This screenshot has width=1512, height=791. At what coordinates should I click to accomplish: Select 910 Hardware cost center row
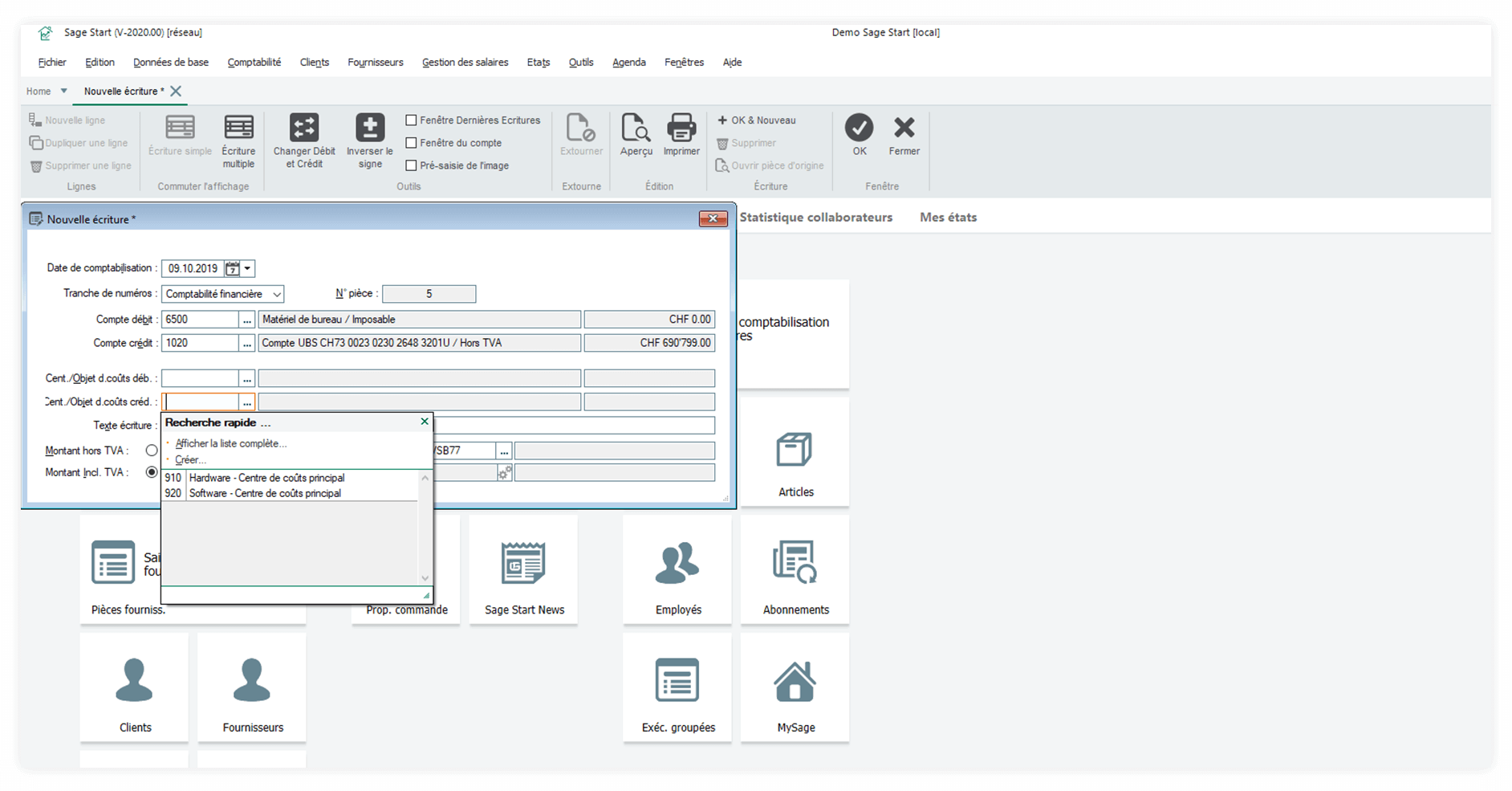pyautogui.click(x=290, y=478)
